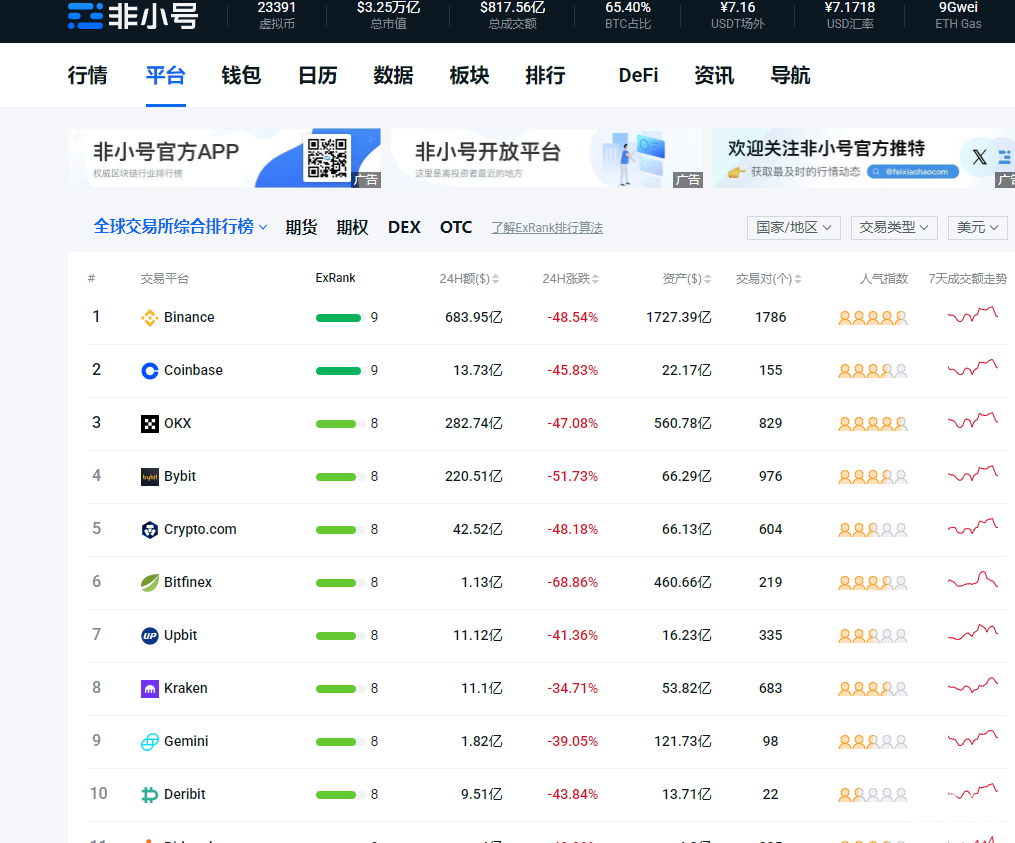Expand the 交易类型 dropdown
The image size is (1015, 843).
pos(894,228)
